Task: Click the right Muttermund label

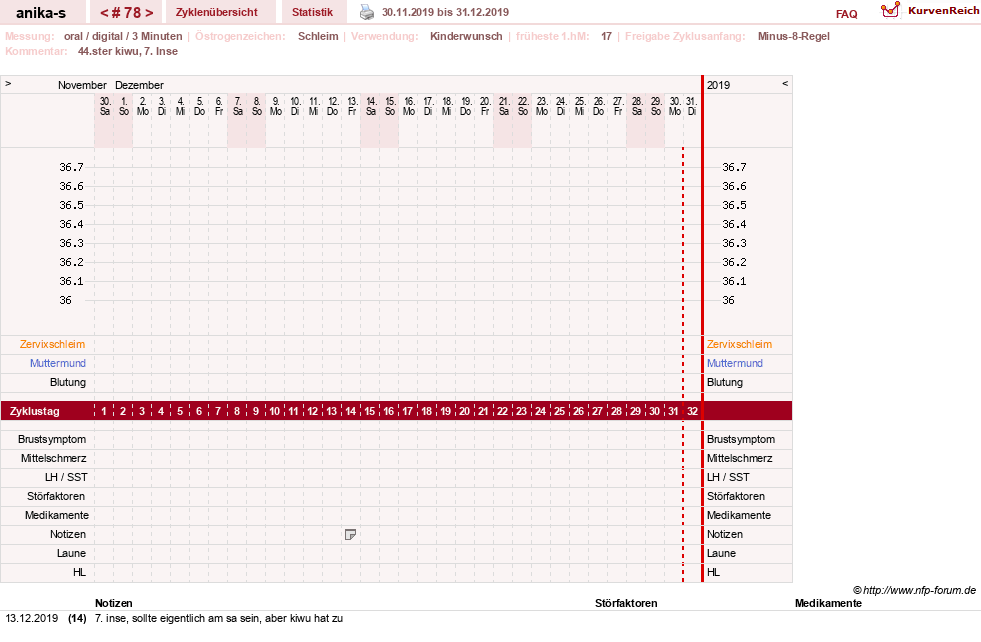Action: pos(734,363)
